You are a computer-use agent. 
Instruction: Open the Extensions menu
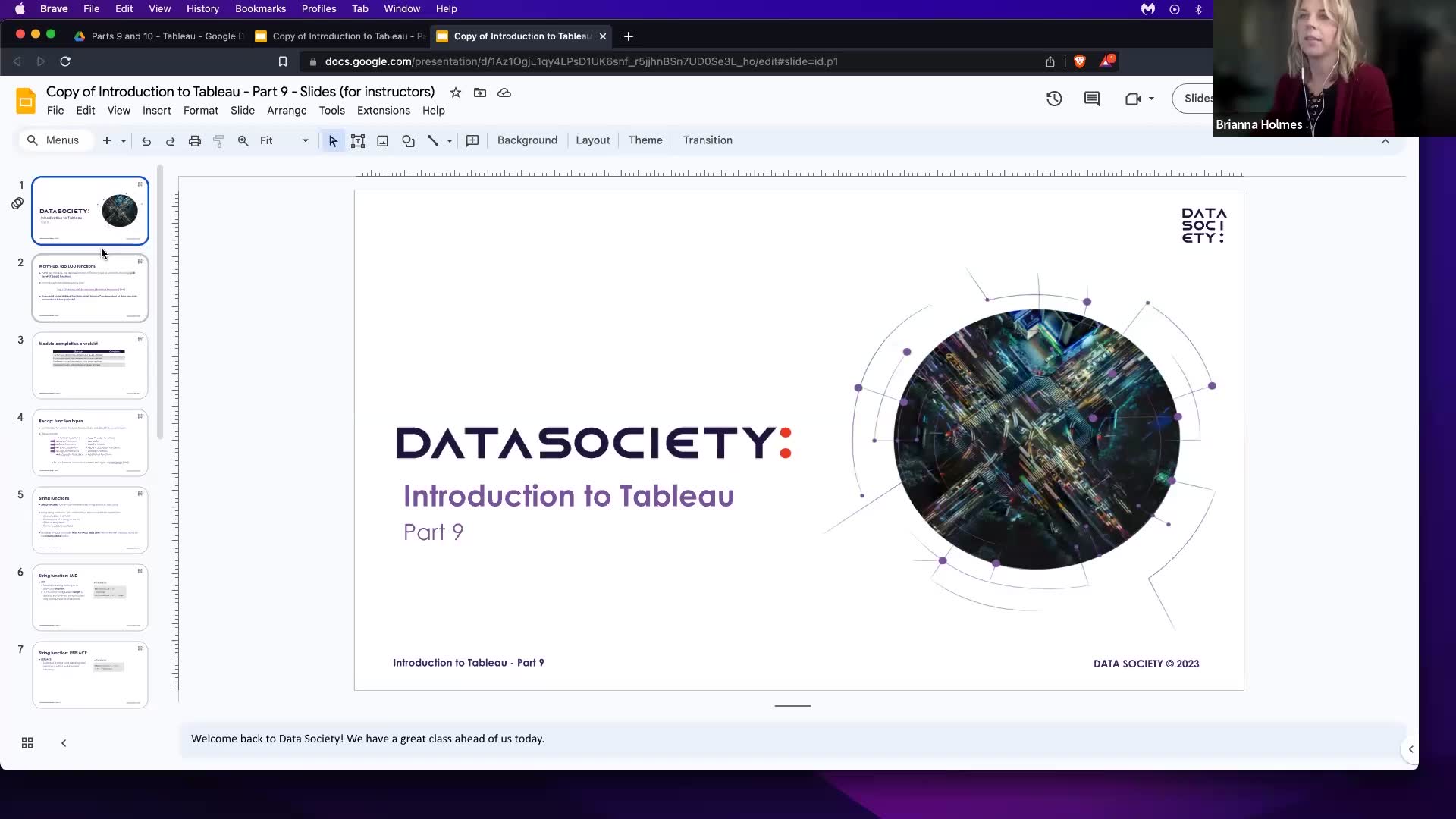click(x=384, y=111)
